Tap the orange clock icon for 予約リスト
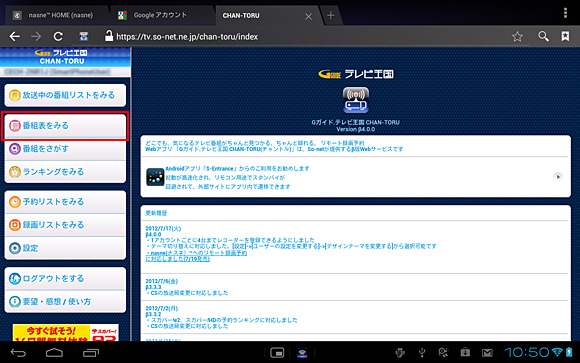Image resolution: width=580 pixels, height=363 pixels. click(x=14, y=202)
